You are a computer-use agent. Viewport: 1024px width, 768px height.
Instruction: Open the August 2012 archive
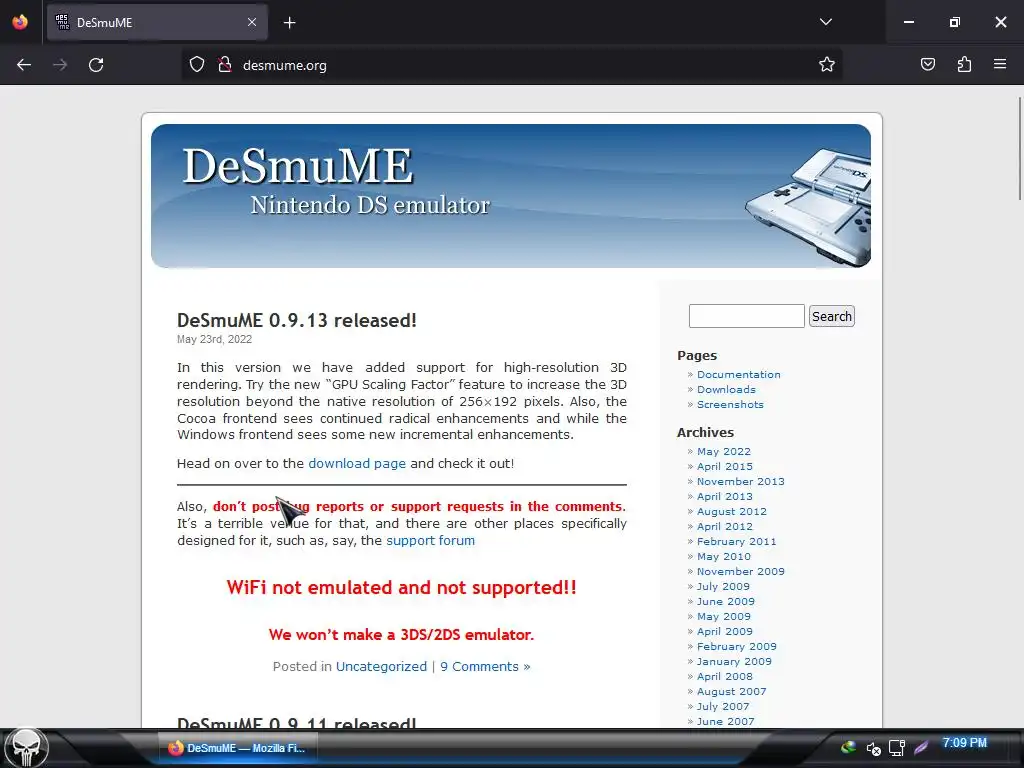pyautogui.click(x=732, y=511)
